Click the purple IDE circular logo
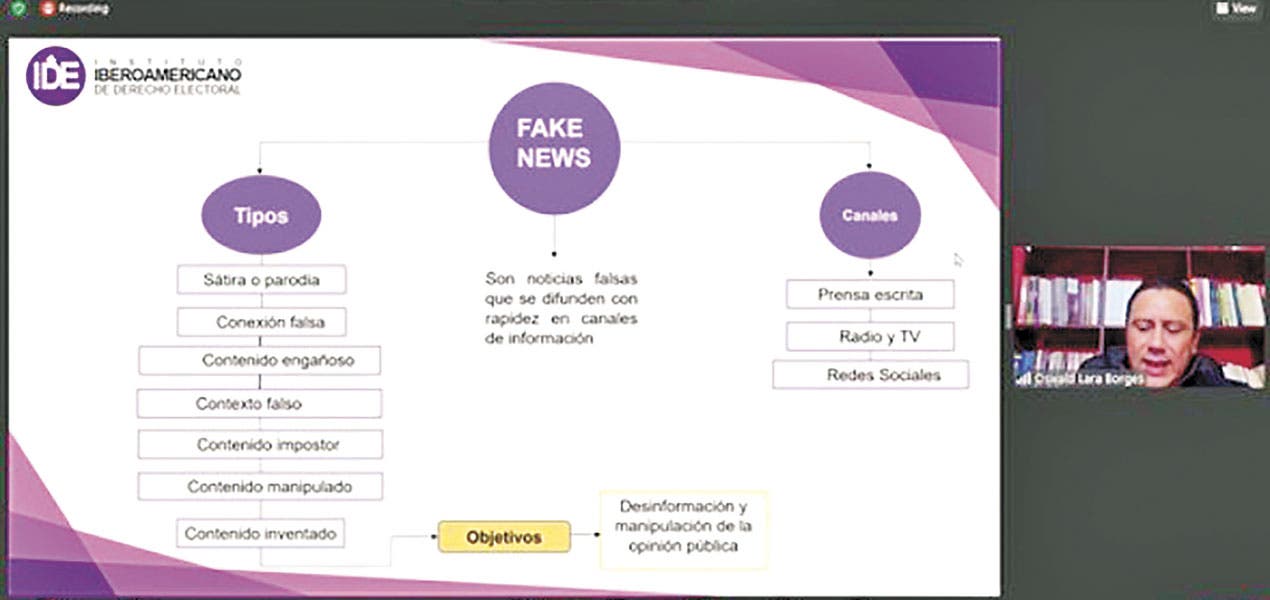The image size is (1270, 600). [55, 76]
